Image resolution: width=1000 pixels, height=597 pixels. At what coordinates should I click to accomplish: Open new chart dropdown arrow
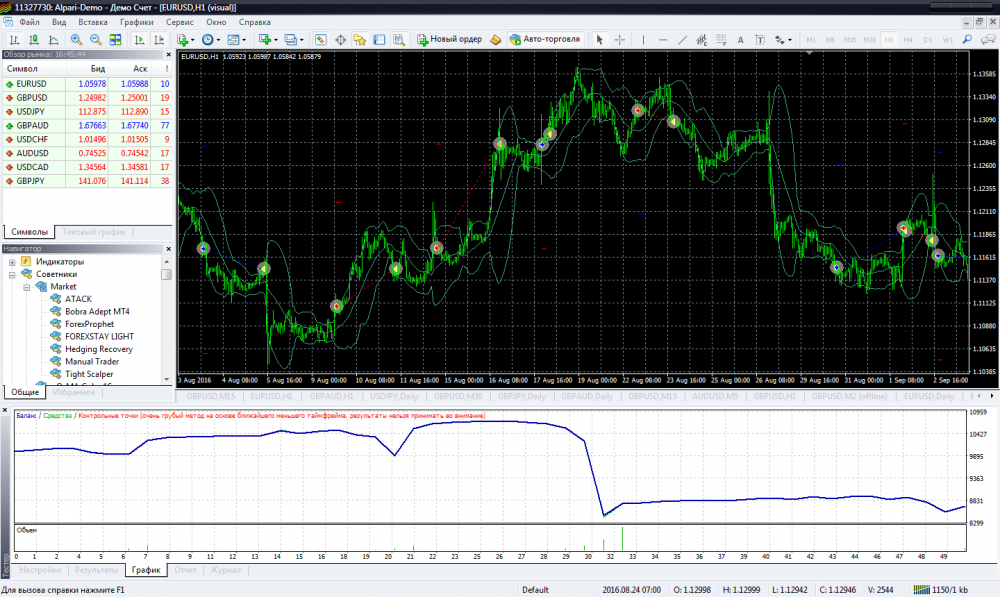tap(276, 40)
